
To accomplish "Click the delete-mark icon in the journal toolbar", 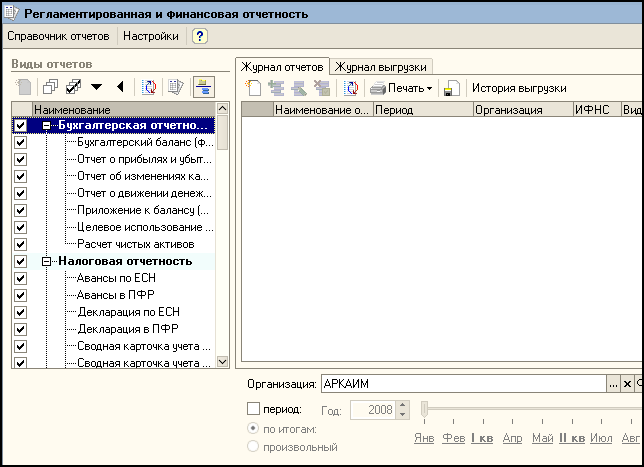I will [322, 88].
